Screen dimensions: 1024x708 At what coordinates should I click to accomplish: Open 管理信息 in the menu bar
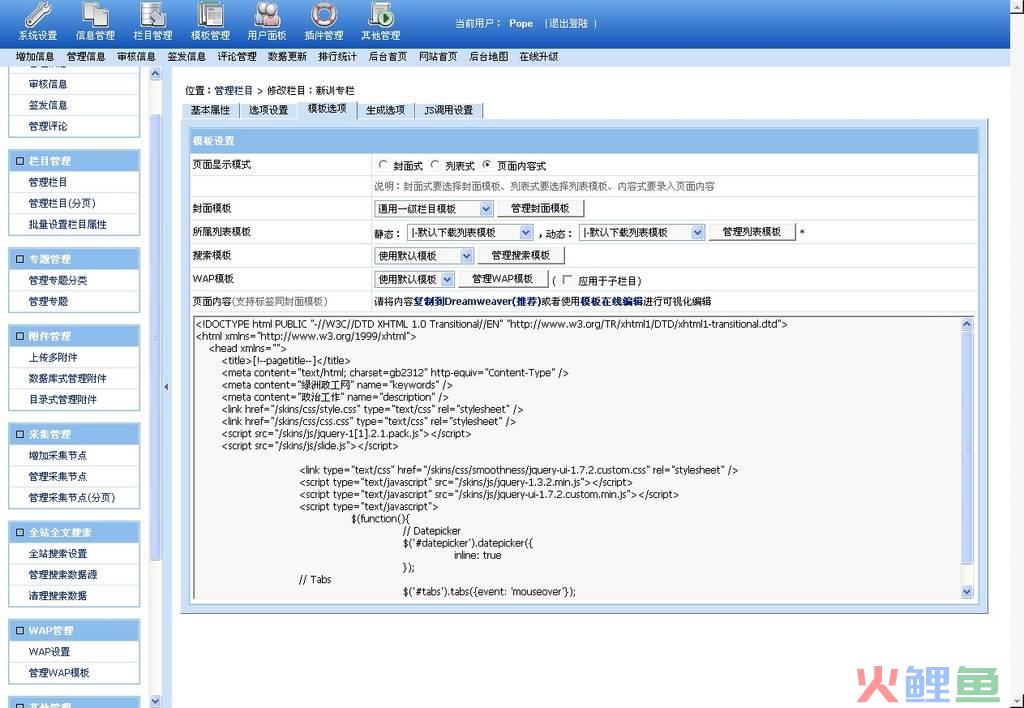(x=86, y=57)
